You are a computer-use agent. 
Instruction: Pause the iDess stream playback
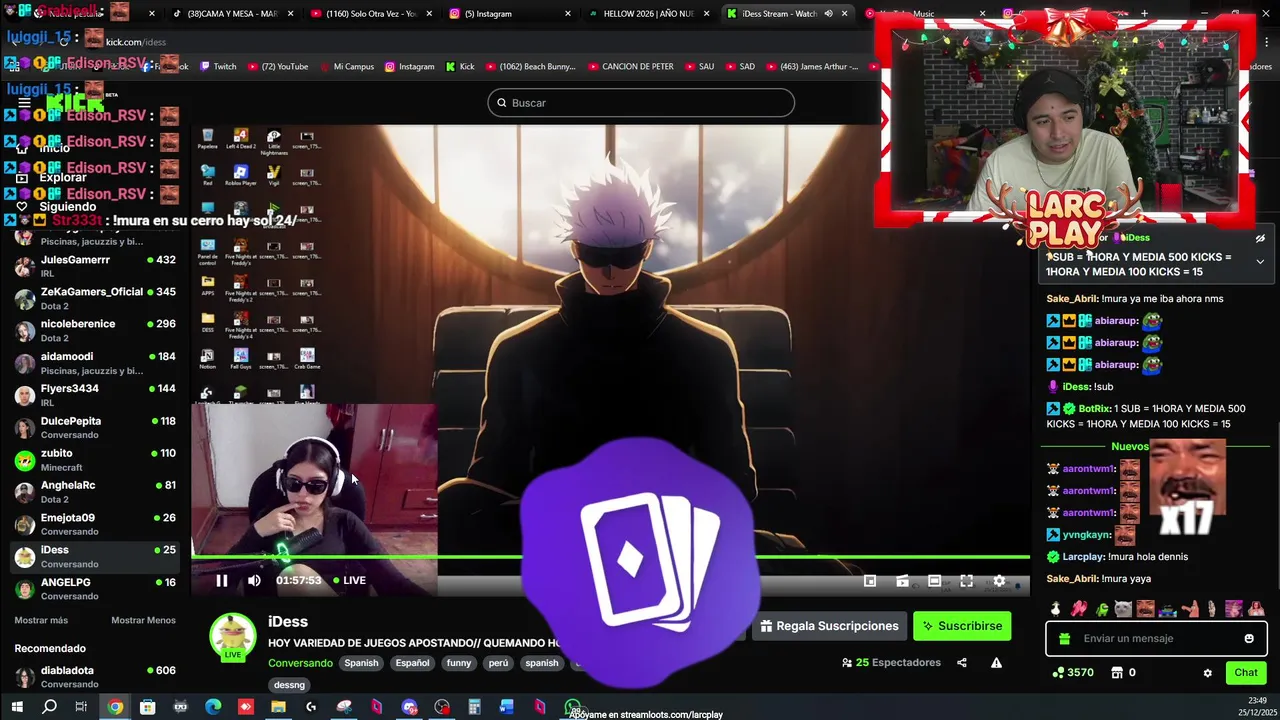click(222, 580)
